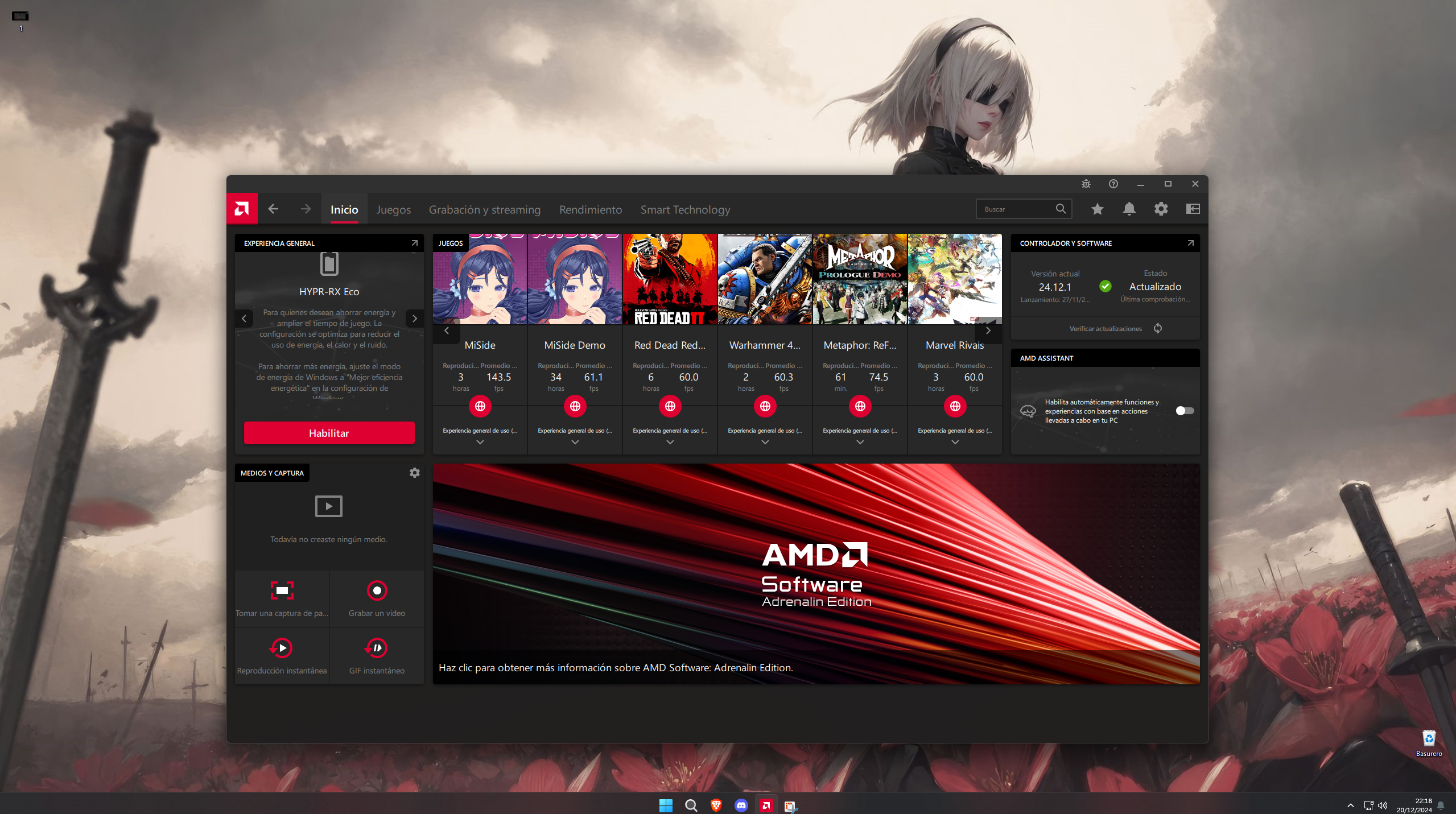Toggle the sidebar panel icon
1456x814 pixels.
click(x=1193, y=209)
